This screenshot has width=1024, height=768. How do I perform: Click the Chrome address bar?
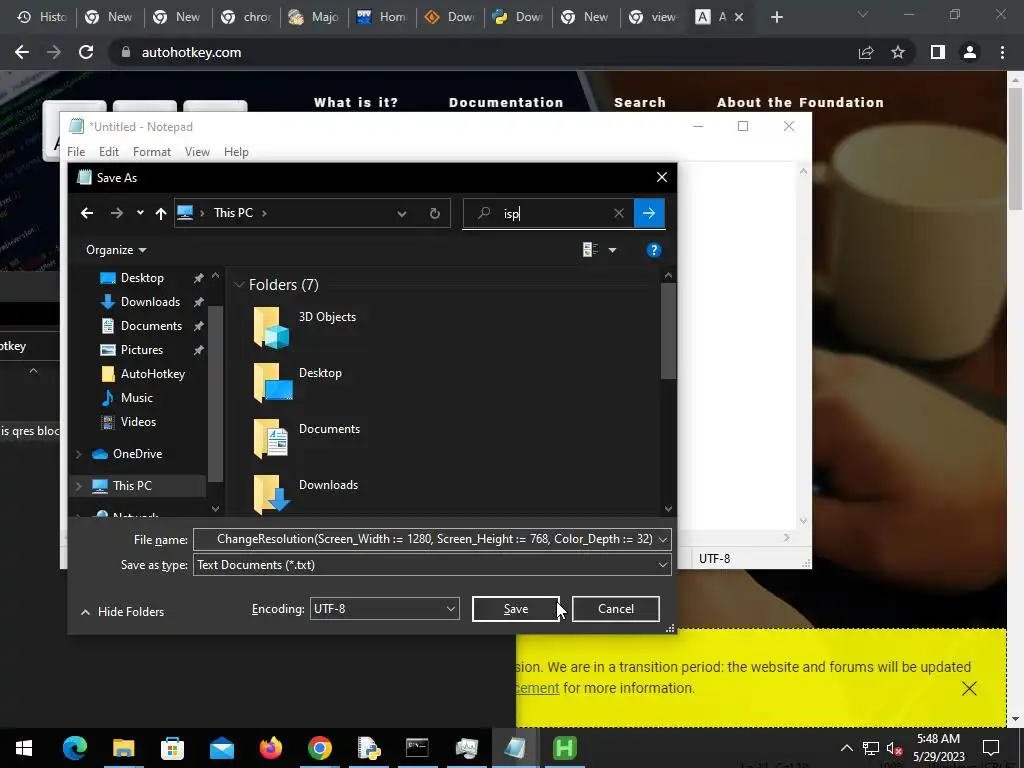(x=483, y=52)
